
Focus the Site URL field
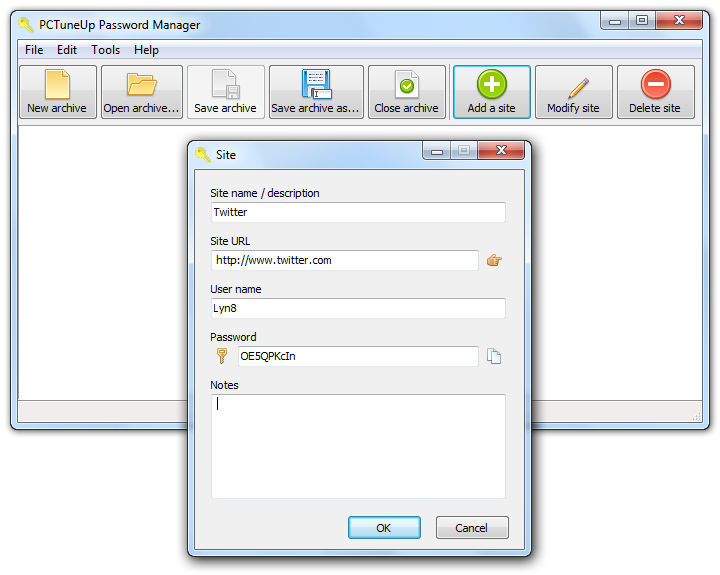tap(344, 260)
